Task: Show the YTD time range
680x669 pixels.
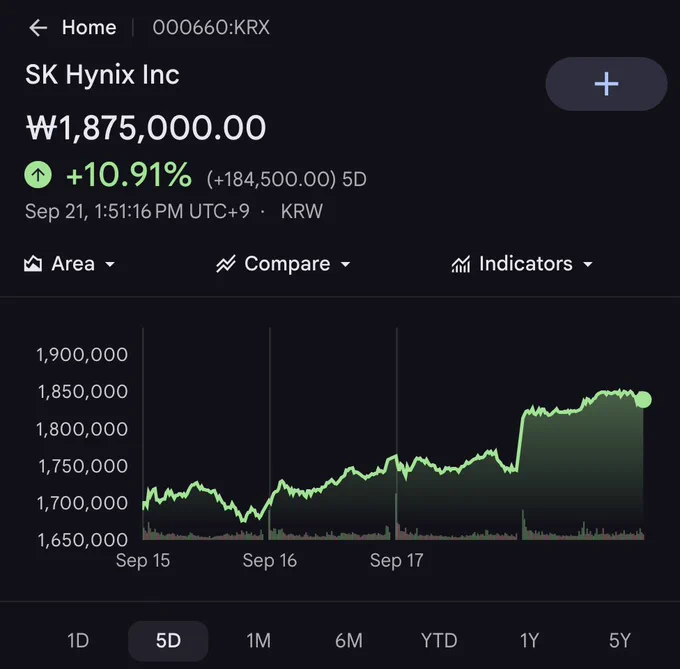Action: [x=439, y=640]
